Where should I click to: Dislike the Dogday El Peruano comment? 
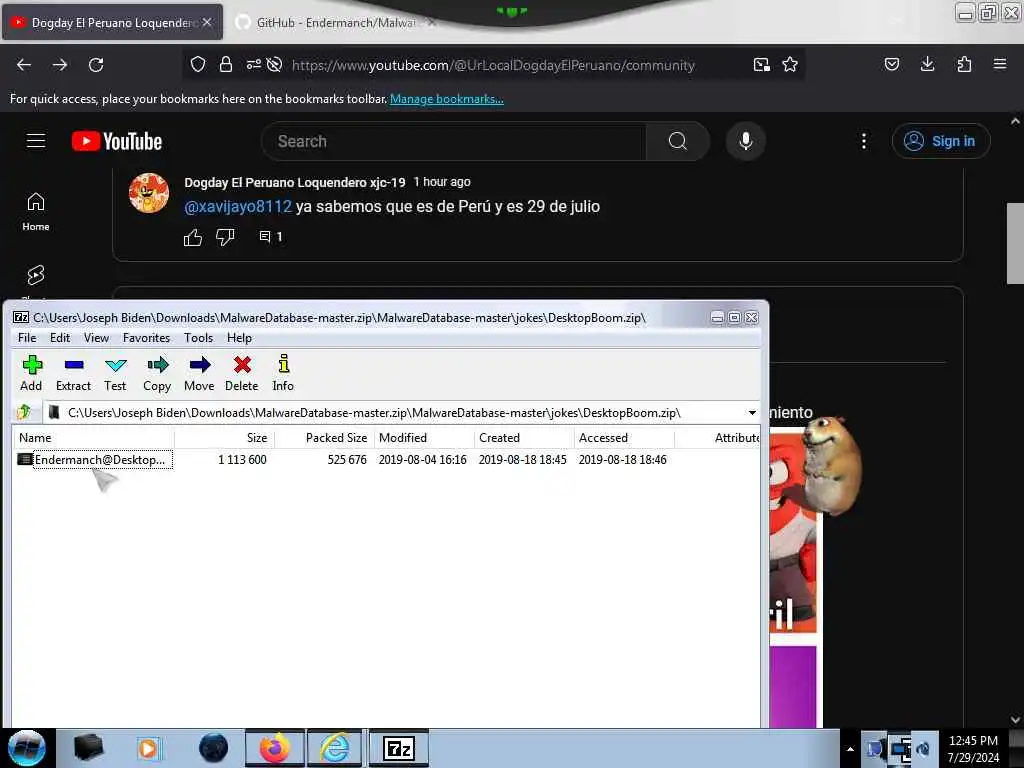click(225, 237)
